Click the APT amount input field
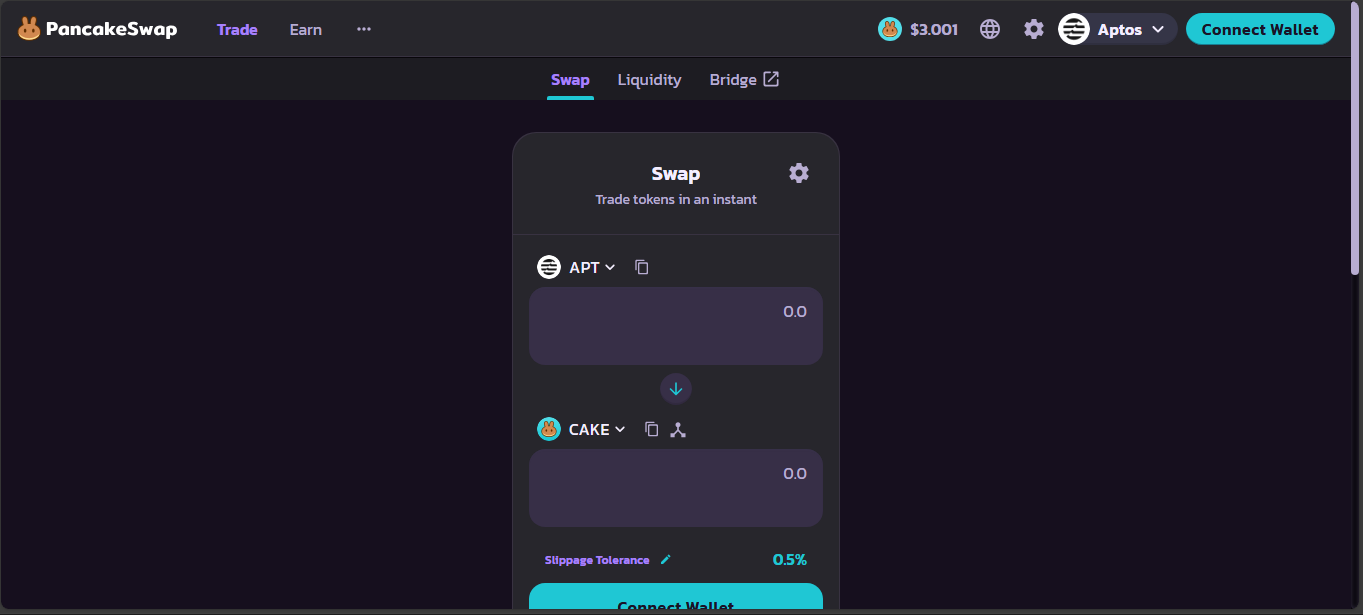The image size is (1363, 615). pos(676,326)
